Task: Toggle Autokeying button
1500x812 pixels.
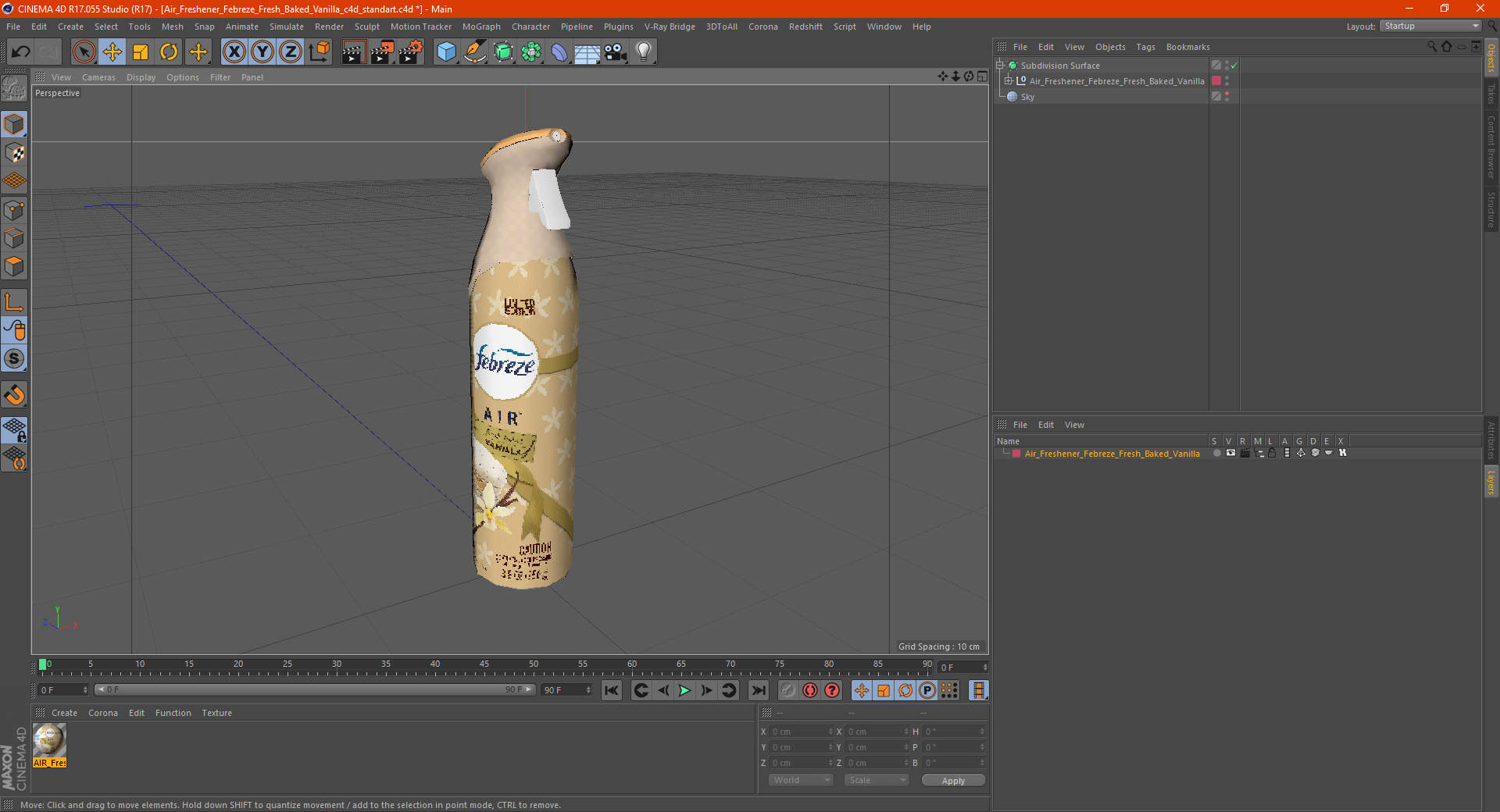Action: coord(810,690)
